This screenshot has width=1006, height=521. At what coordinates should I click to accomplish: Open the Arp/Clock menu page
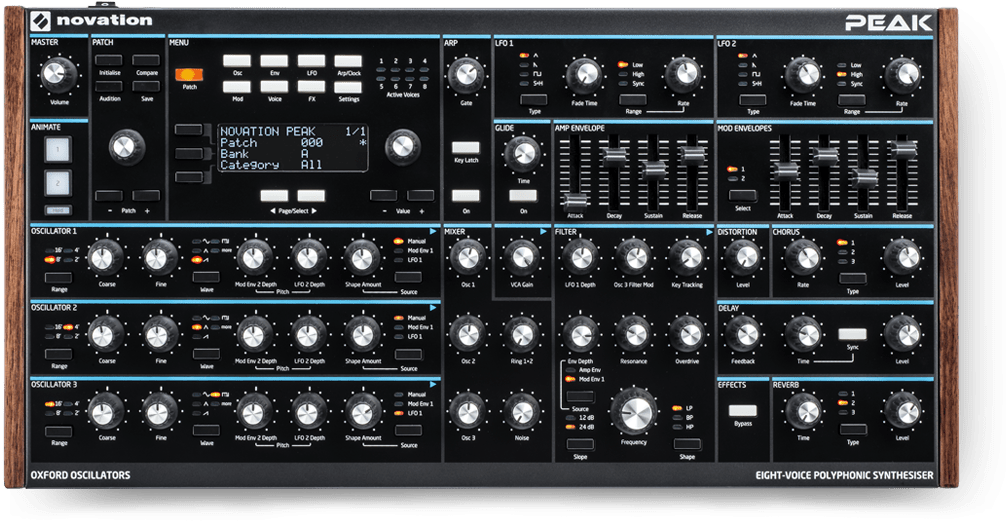click(348, 61)
